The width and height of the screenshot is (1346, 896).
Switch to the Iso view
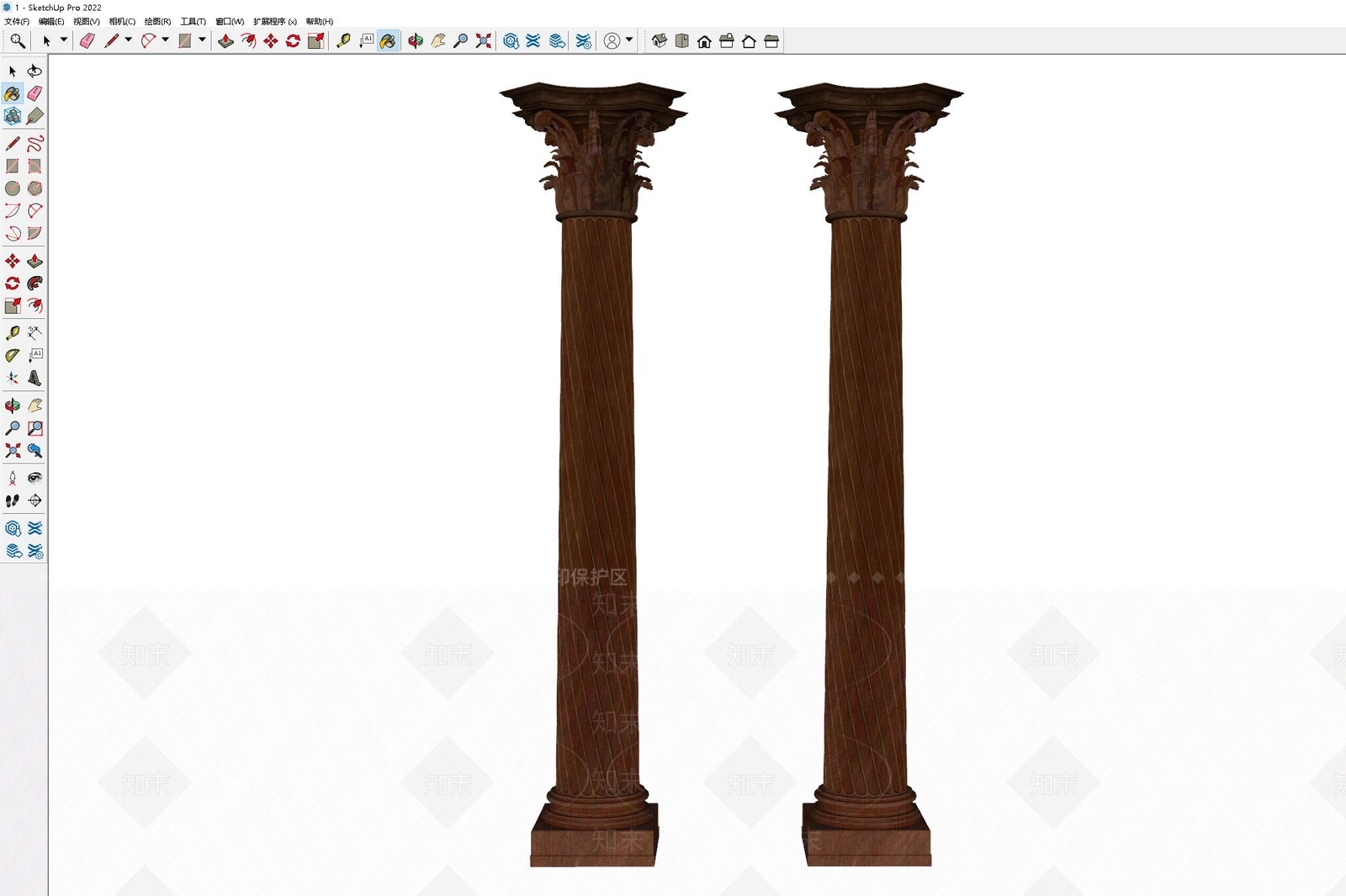660,40
